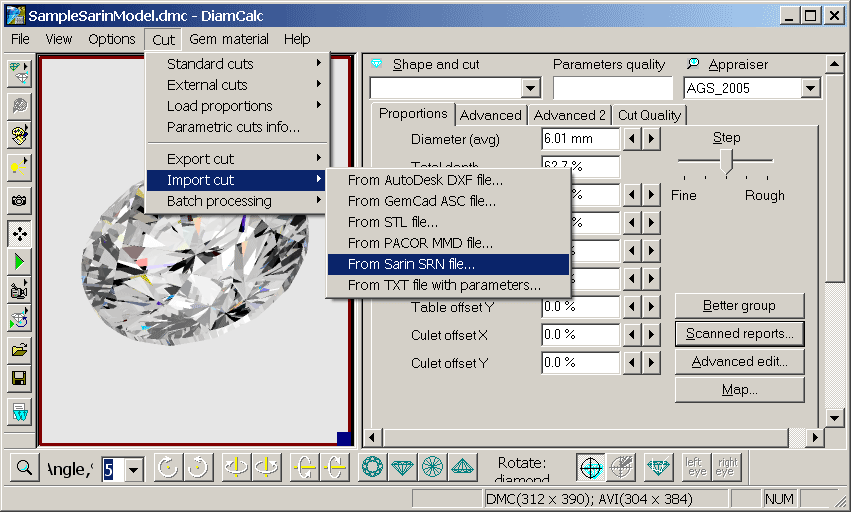
Task: Click the Diameter (avg) input field
Action: 580,139
